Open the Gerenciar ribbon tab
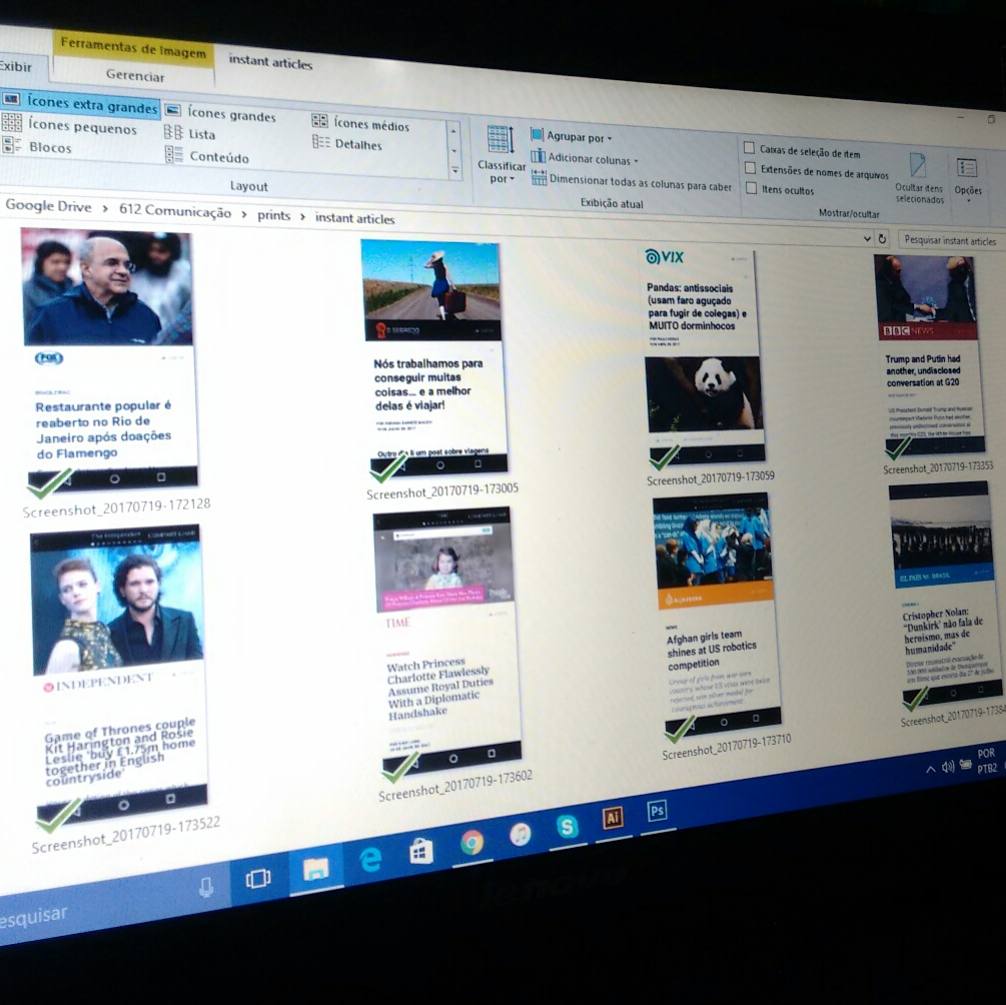The image size is (1006, 1005). coord(135,76)
